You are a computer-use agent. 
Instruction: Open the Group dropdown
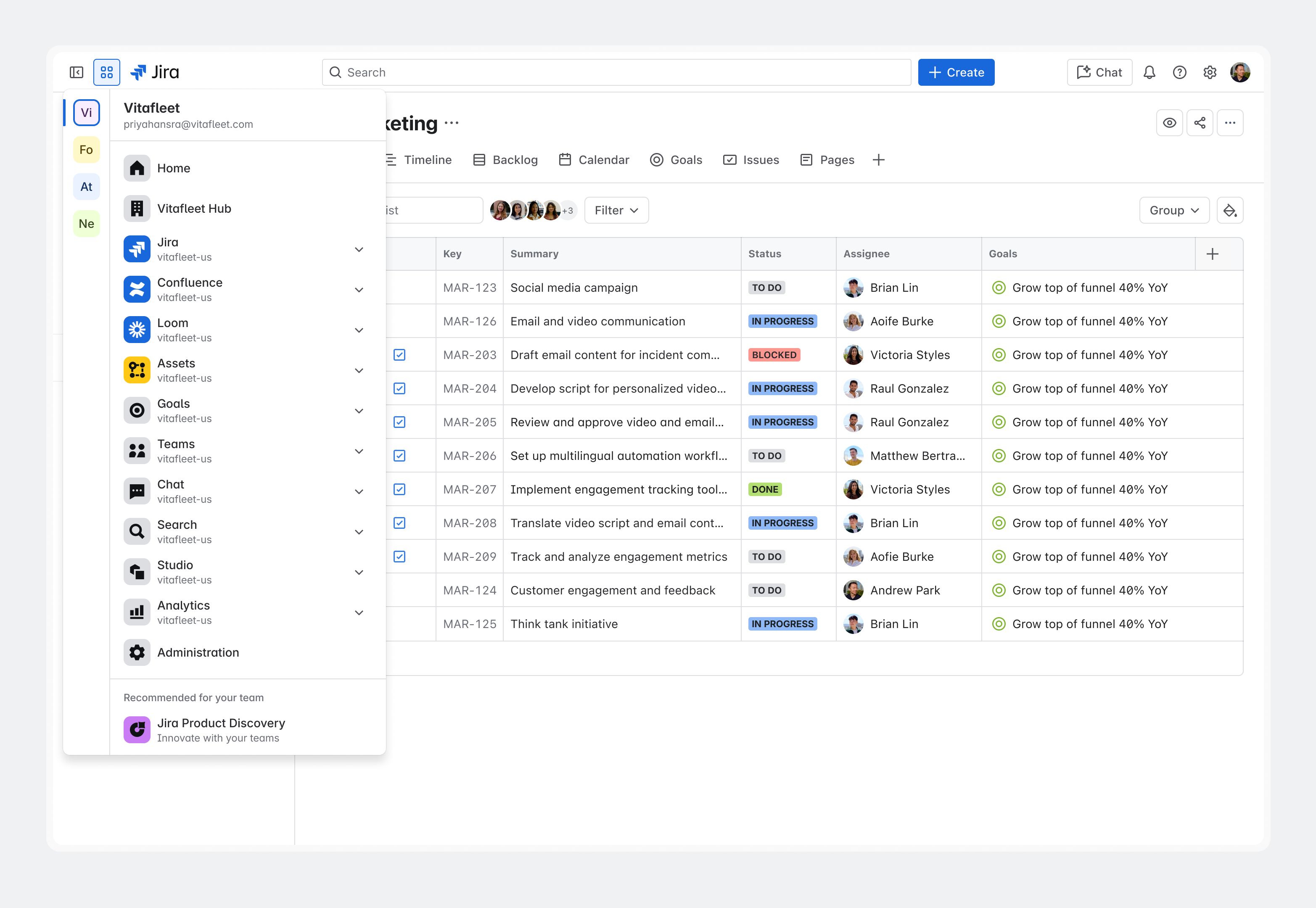[1174, 211]
